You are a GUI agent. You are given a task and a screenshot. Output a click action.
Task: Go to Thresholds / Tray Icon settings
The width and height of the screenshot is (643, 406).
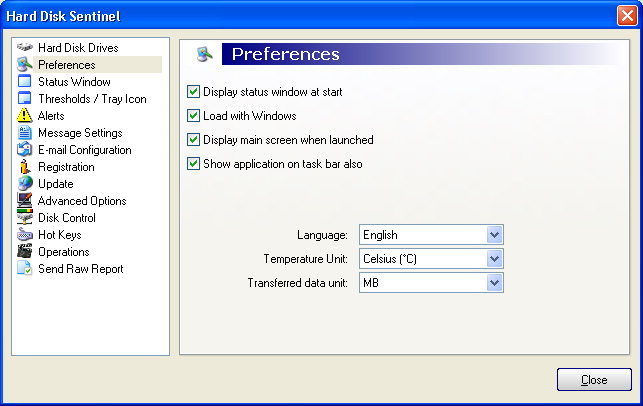[x=92, y=99]
